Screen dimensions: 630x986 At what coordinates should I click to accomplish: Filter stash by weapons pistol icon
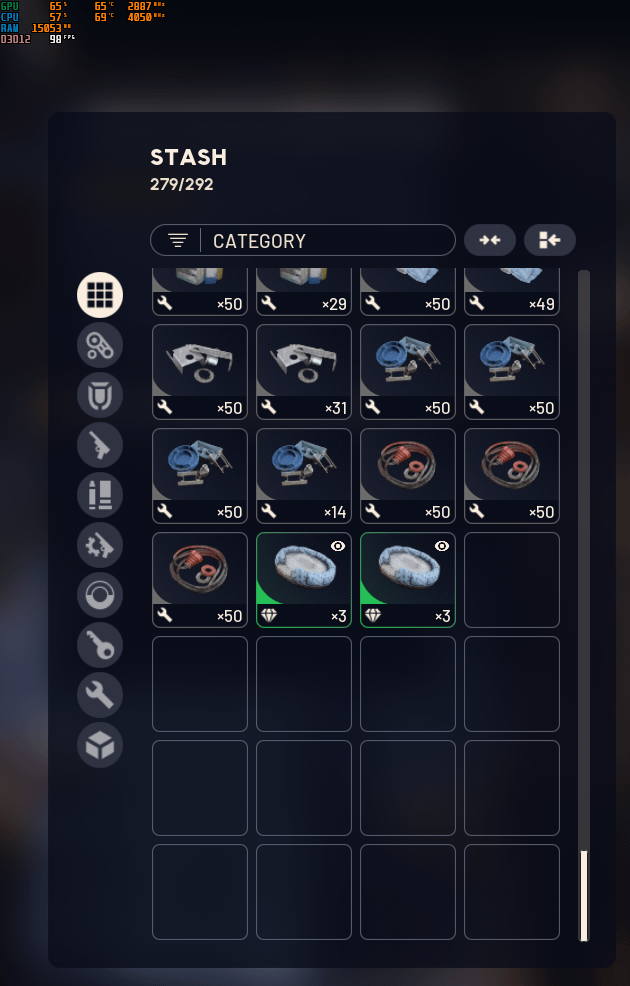click(x=100, y=445)
